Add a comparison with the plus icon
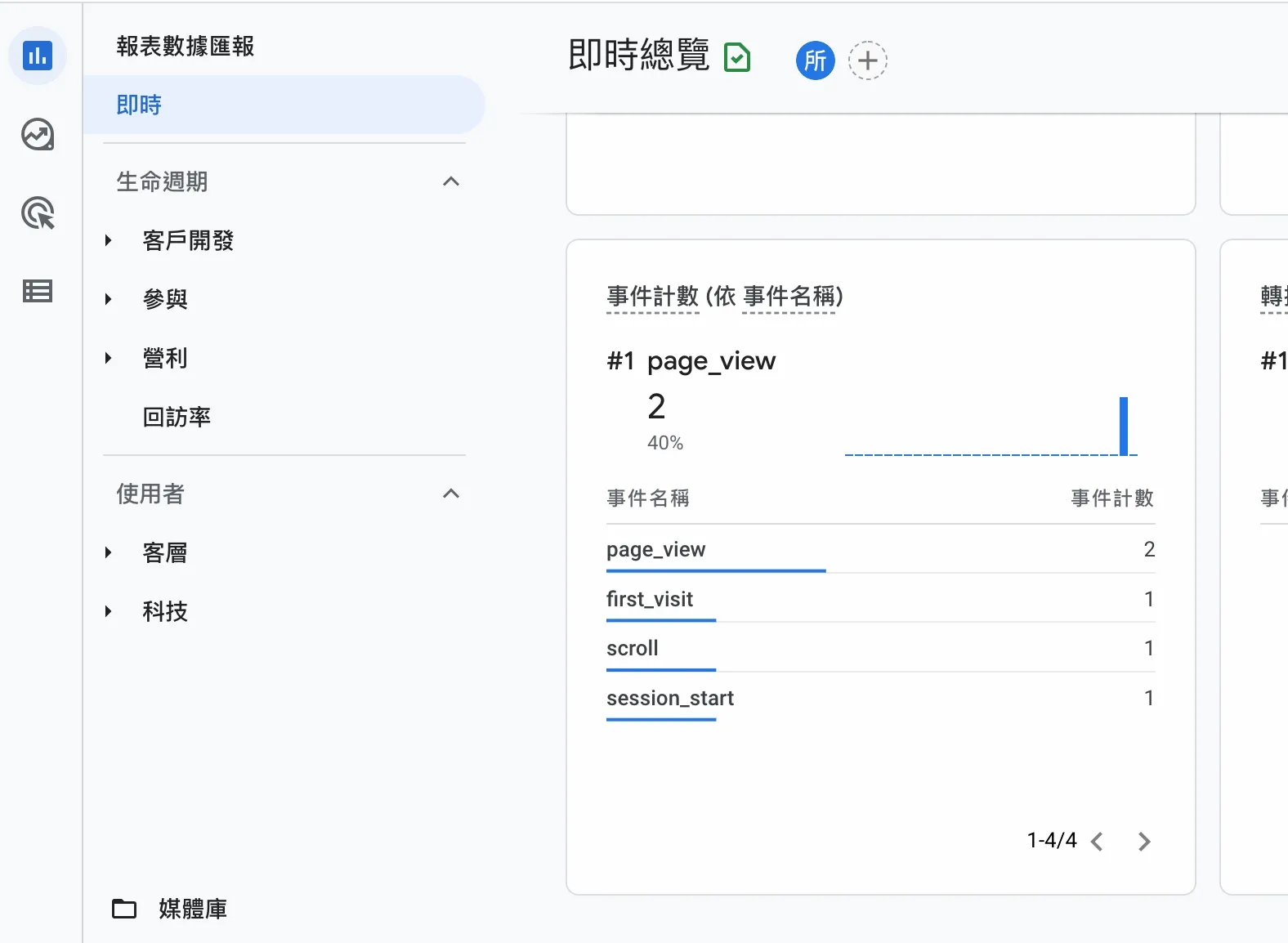Viewport: 1288px width, 943px height. coord(868,60)
